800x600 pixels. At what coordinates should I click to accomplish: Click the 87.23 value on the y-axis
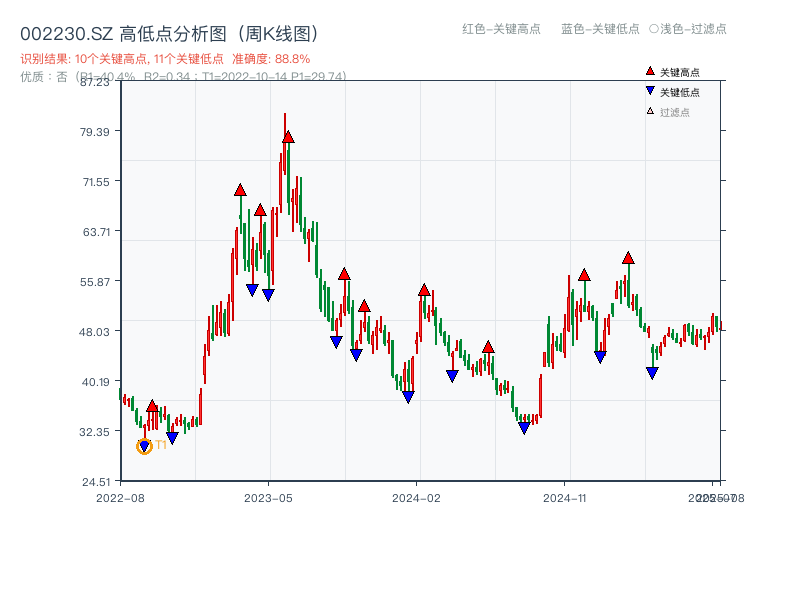[x=93, y=84]
